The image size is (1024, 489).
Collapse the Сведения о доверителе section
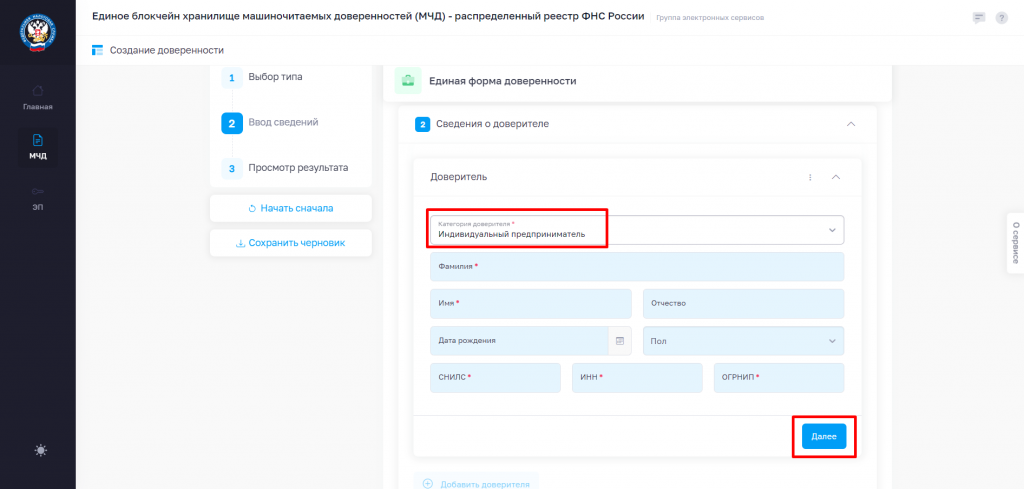[850, 124]
